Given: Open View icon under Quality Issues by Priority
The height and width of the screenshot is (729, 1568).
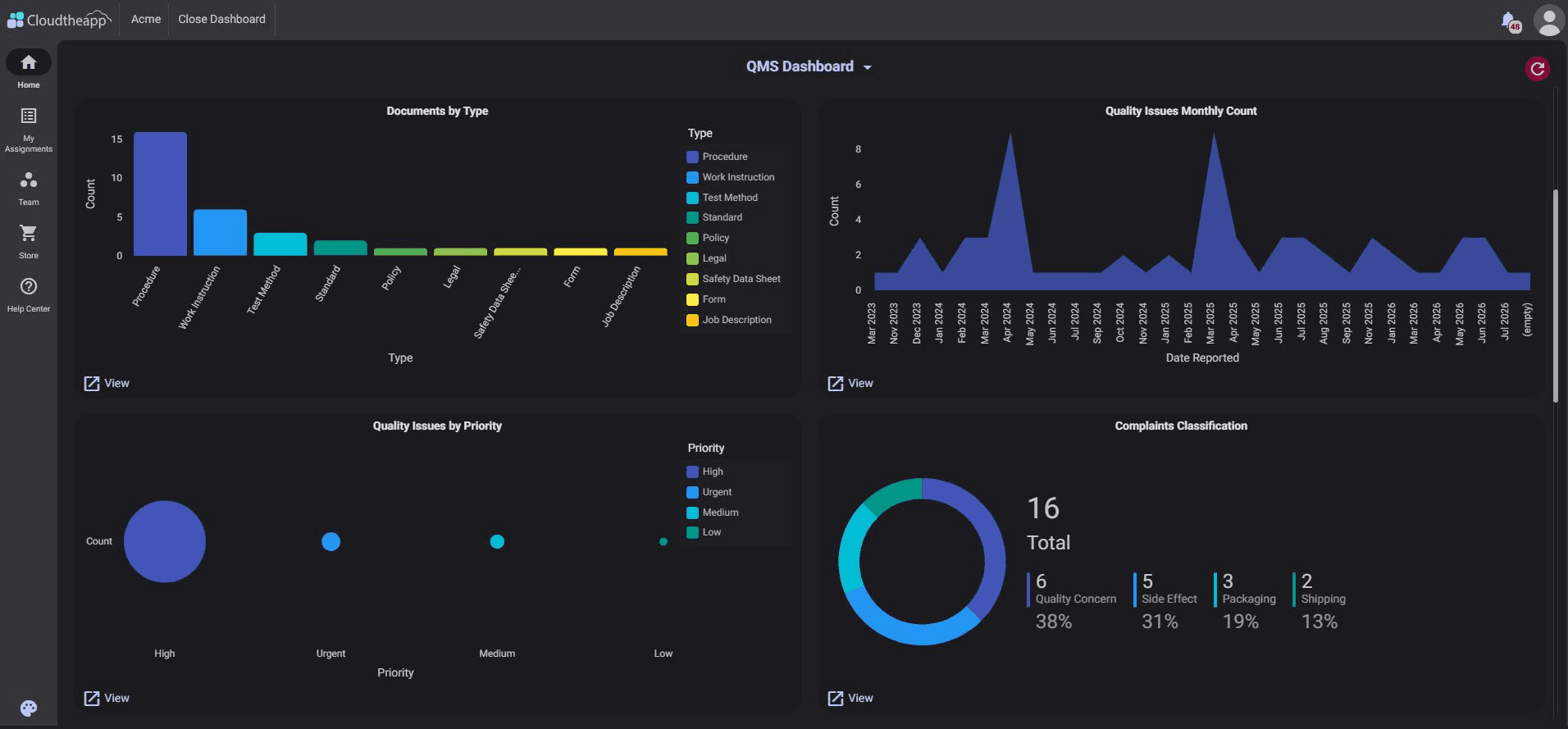Looking at the screenshot, I should coord(92,698).
